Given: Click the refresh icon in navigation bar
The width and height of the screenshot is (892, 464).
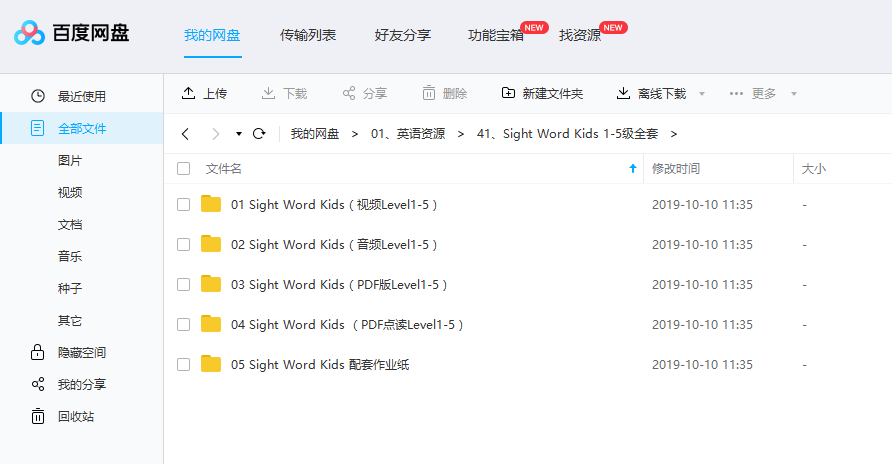Looking at the screenshot, I should (259, 133).
